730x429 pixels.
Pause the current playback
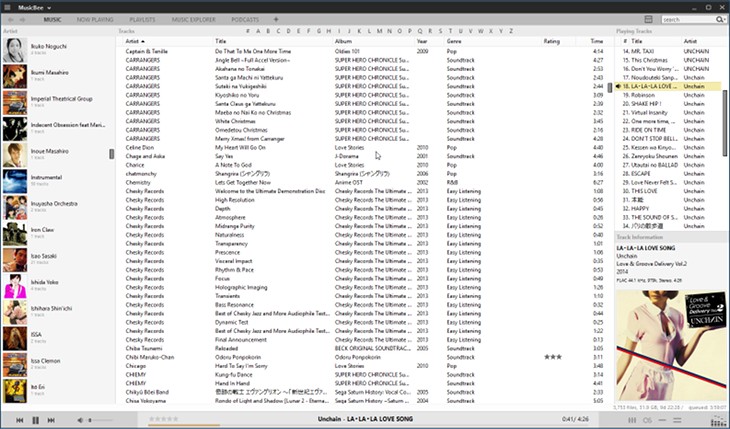[35, 420]
